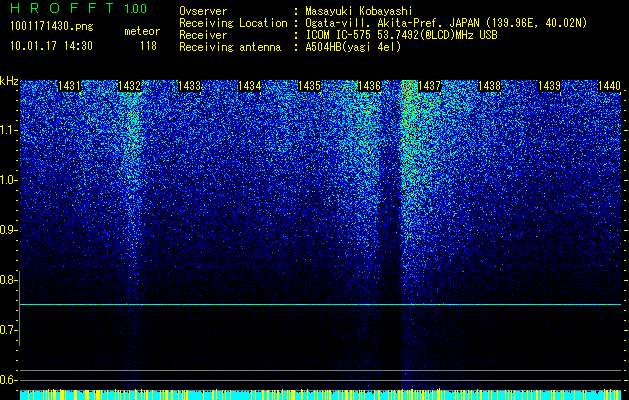Click the 1436 time marker
629x400 pixels.
[x=369, y=86]
